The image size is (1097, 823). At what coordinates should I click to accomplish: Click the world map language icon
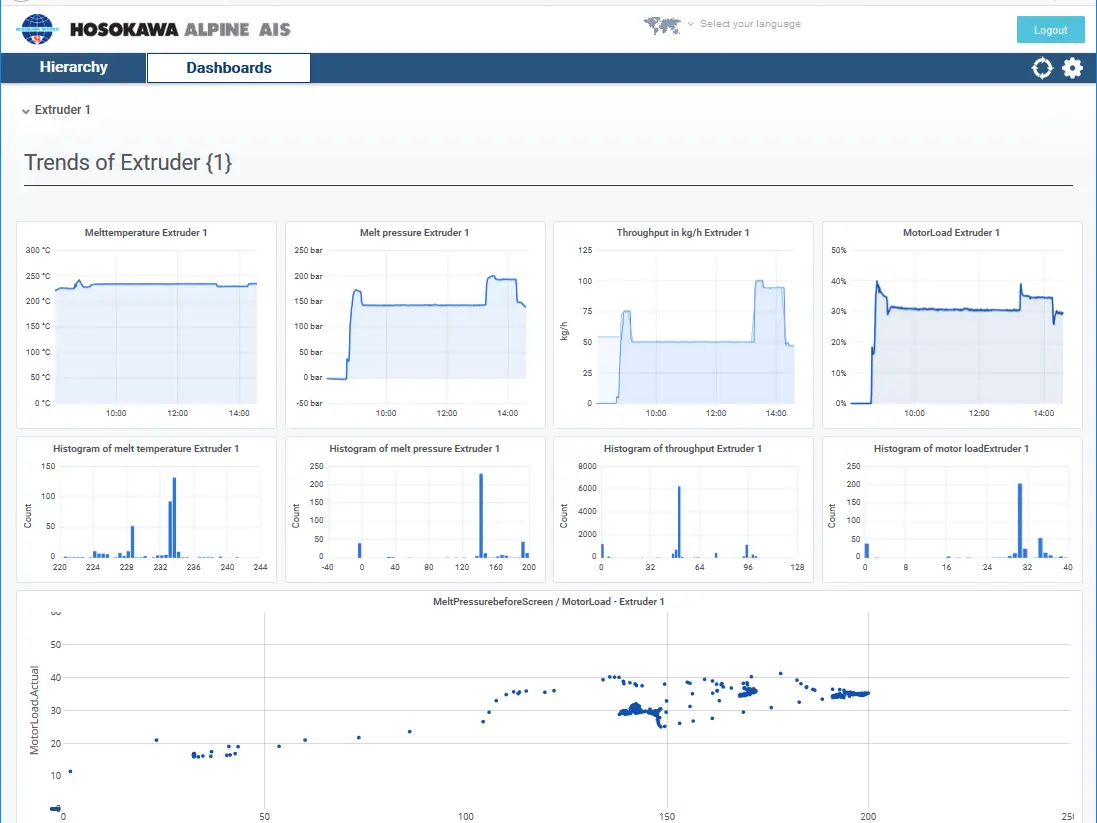pos(662,25)
